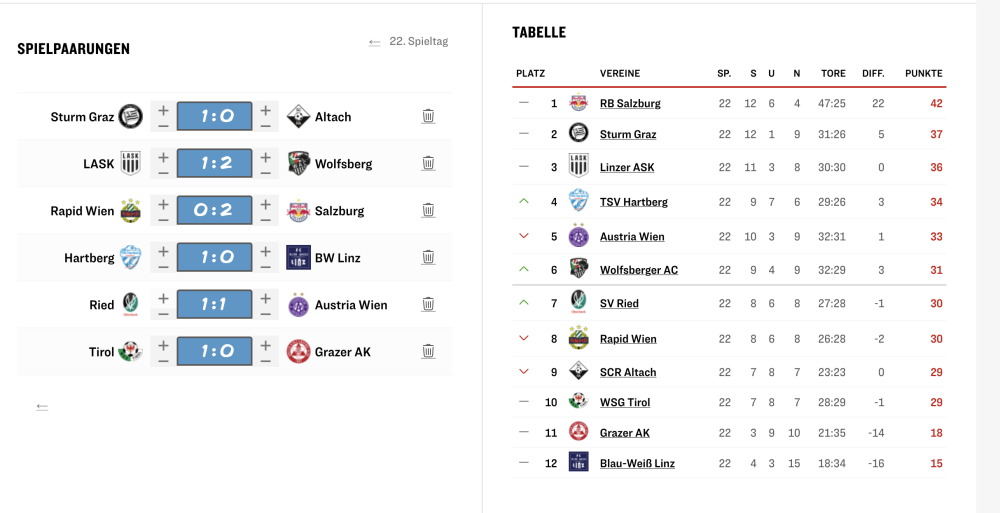Clear the Hartberg vs BW Linz score
This screenshot has height=513, width=1000.
[428, 257]
